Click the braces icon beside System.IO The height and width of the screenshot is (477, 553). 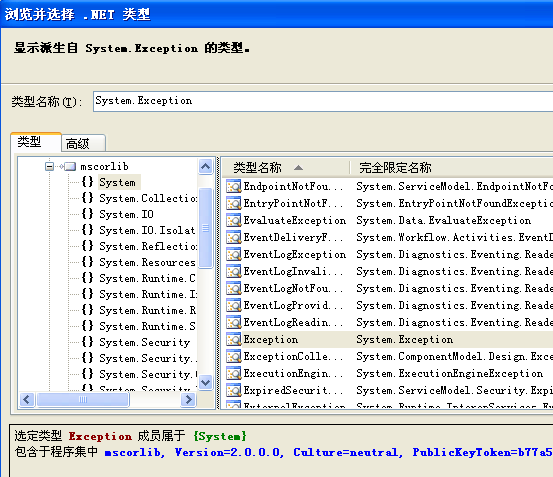tap(87, 214)
